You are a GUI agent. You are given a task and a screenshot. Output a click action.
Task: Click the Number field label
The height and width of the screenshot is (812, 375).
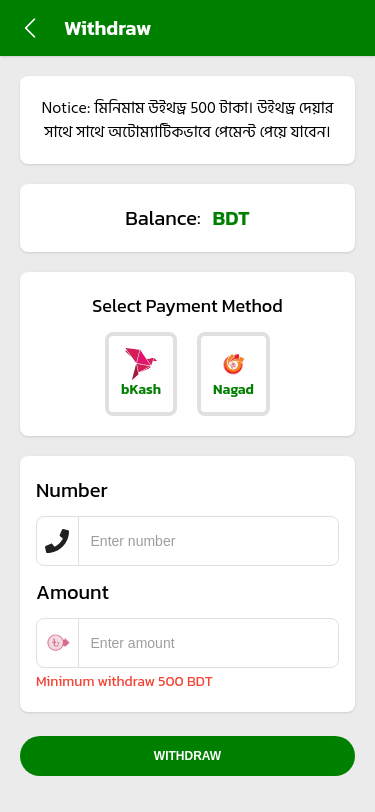72,490
